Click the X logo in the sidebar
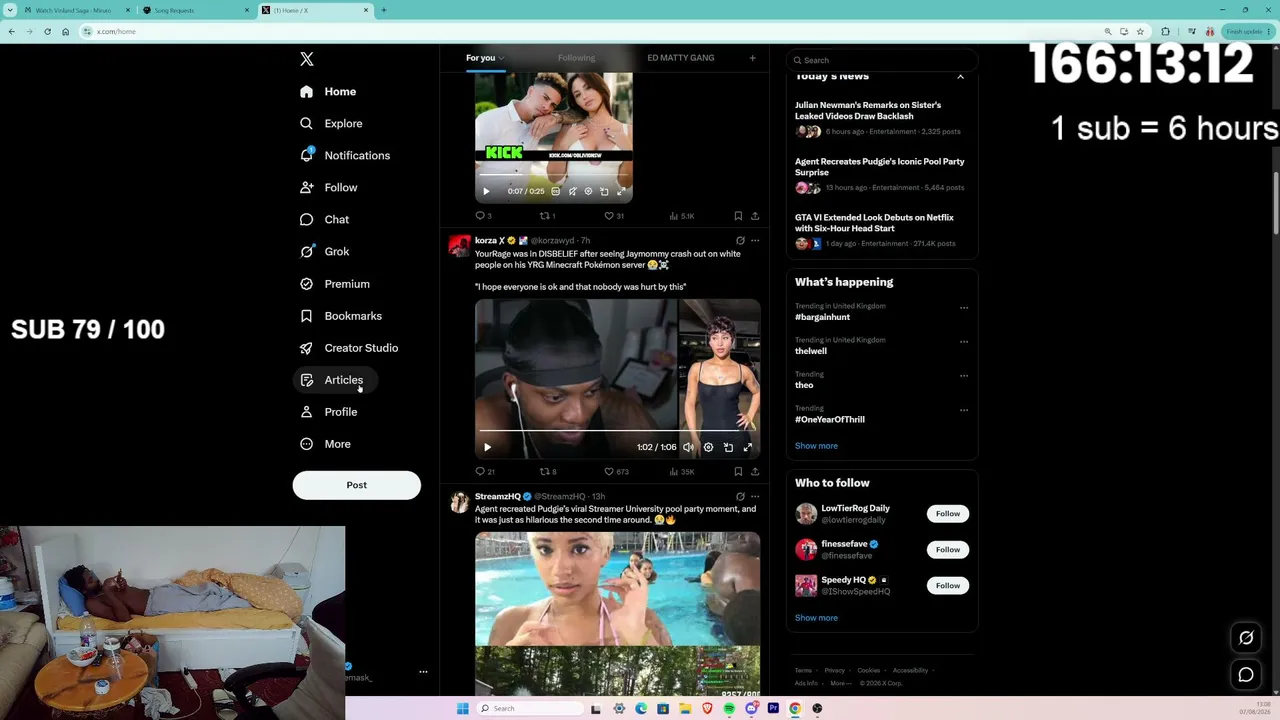Viewport: 1280px width, 720px height. (307, 59)
